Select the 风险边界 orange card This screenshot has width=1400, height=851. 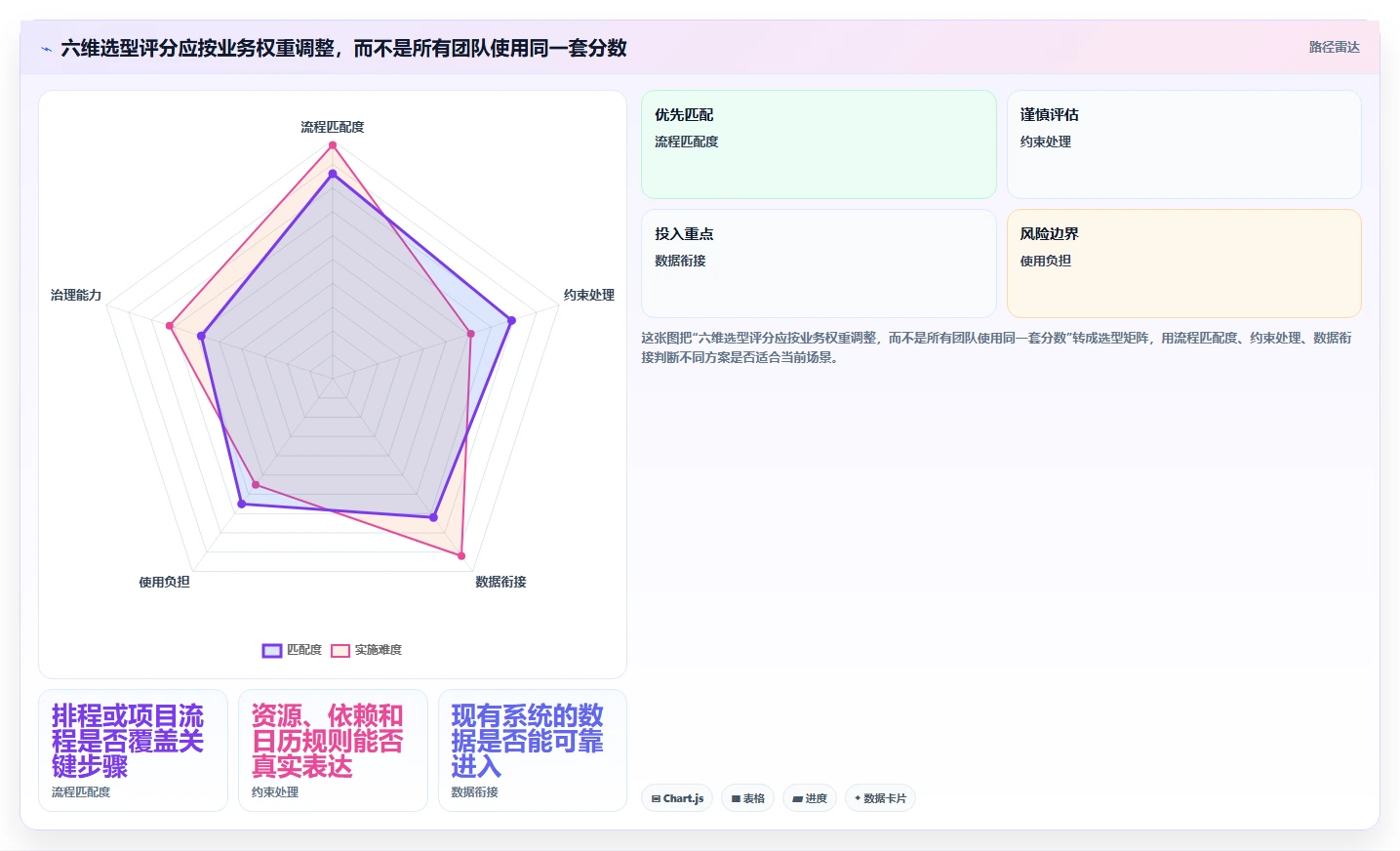pos(1183,263)
